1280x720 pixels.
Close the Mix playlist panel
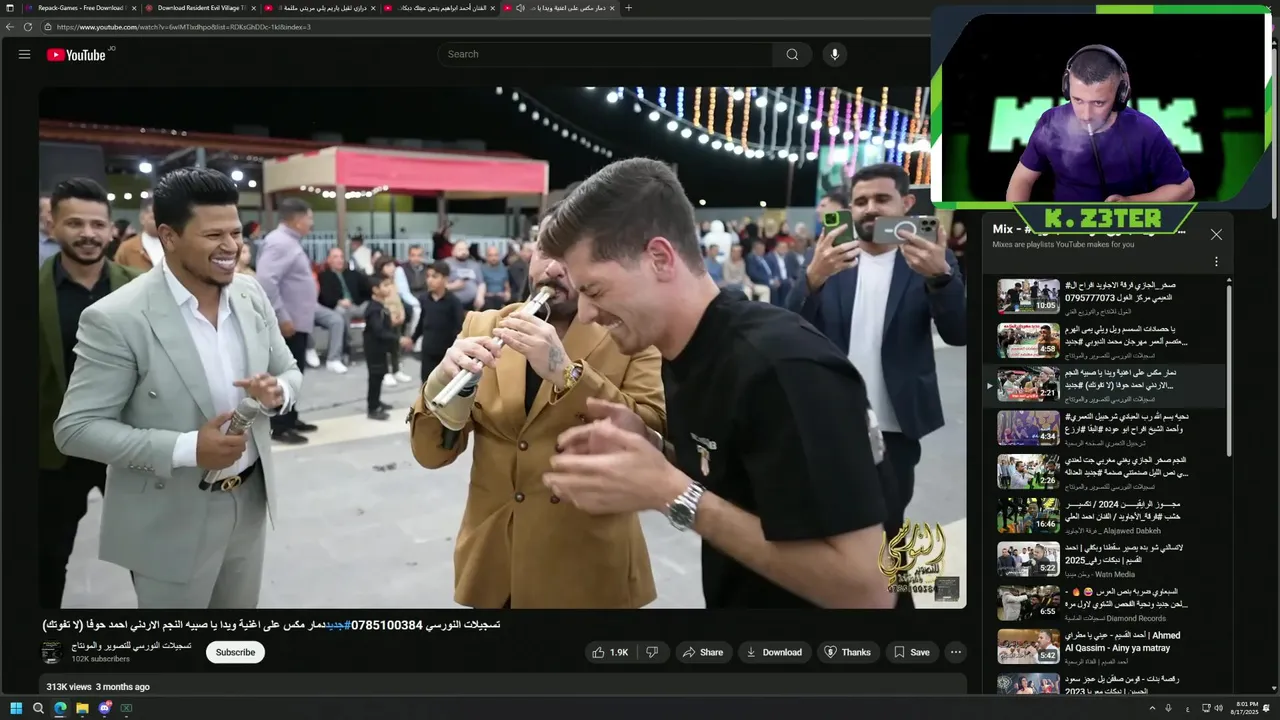1216,235
